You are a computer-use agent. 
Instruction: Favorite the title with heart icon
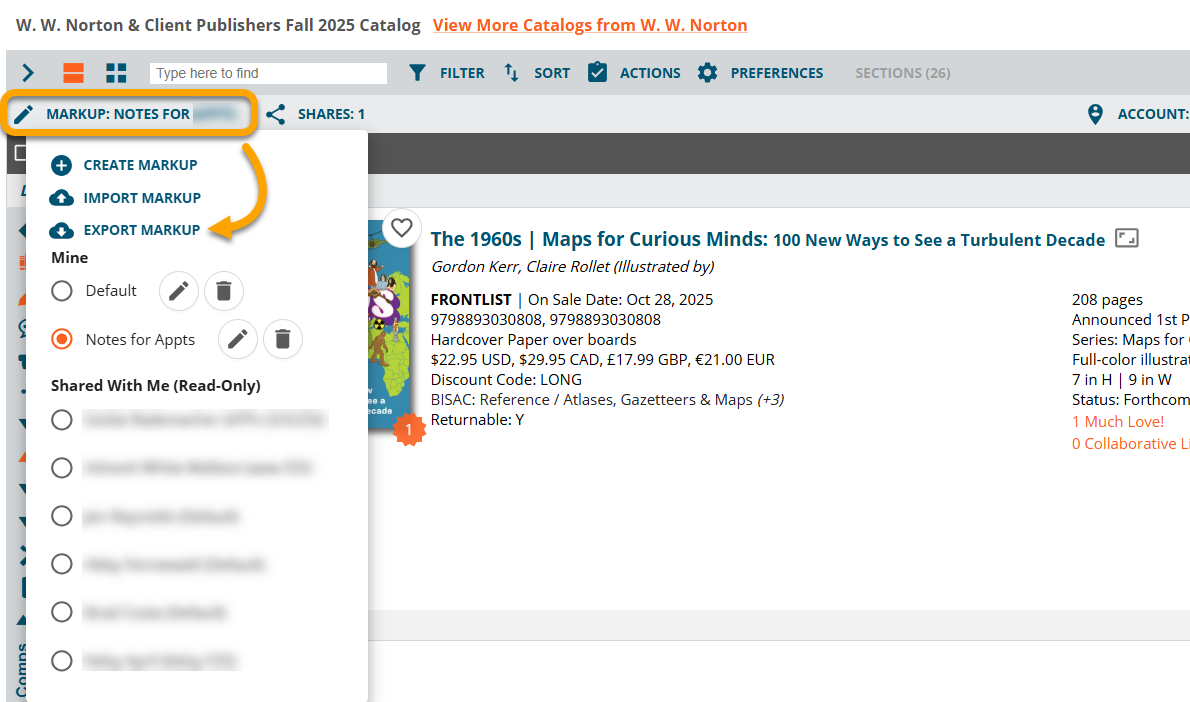click(401, 228)
